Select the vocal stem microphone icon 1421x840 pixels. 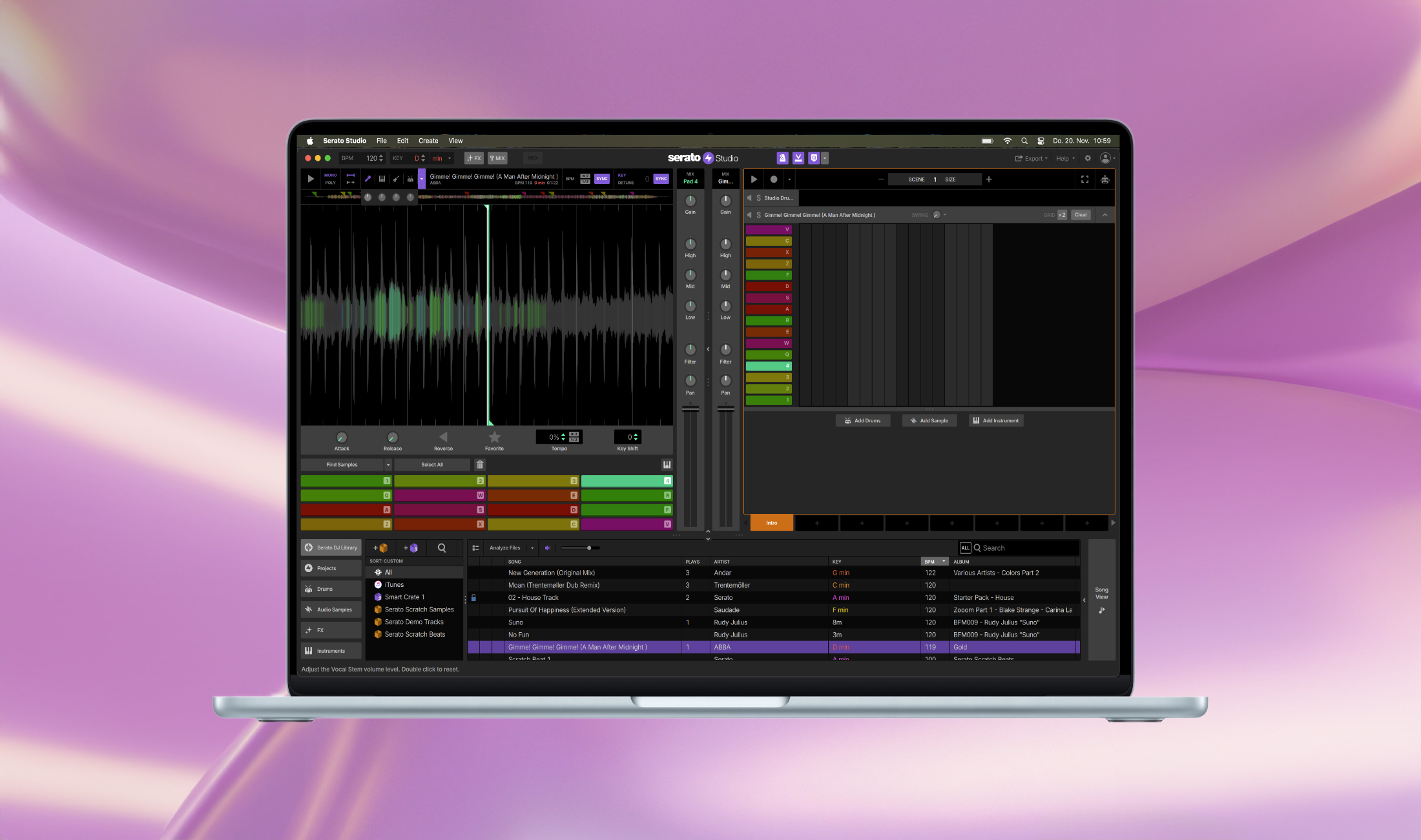(368, 178)
